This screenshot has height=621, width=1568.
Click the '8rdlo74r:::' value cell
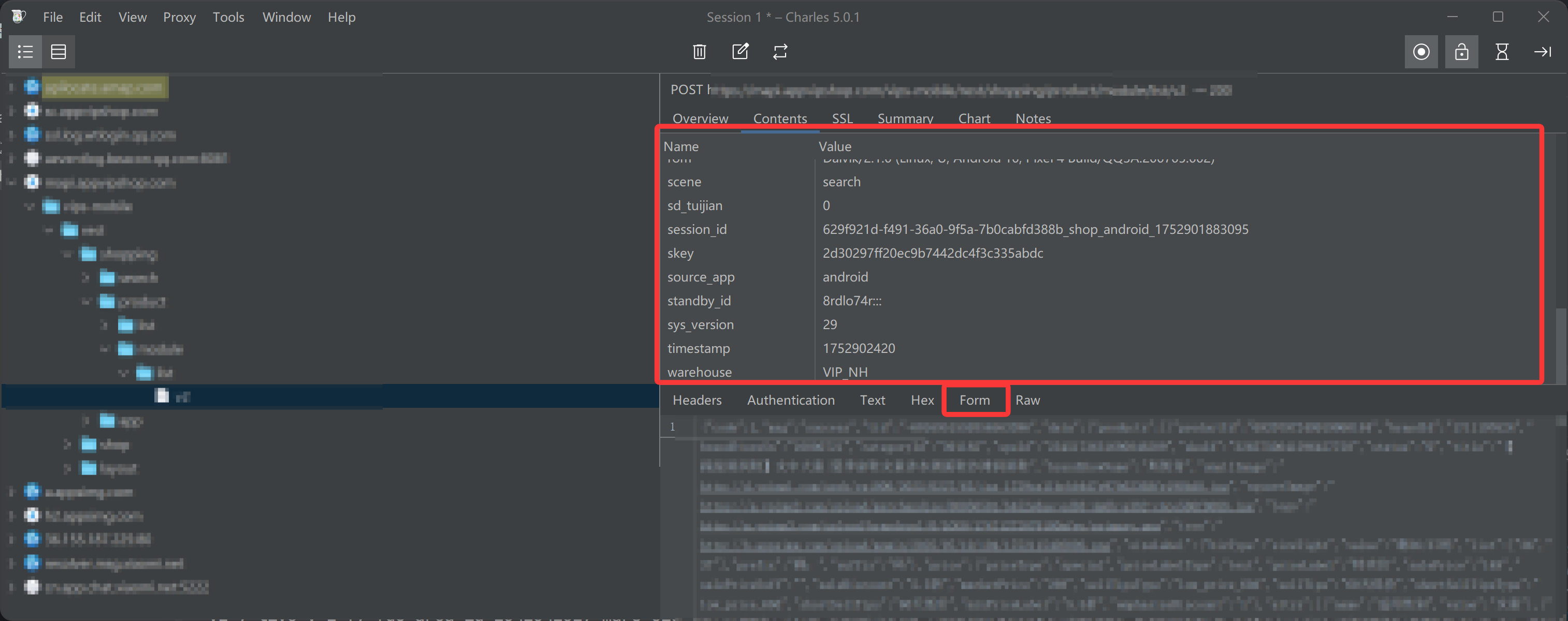pyautogui.click(x=851, y=301)
